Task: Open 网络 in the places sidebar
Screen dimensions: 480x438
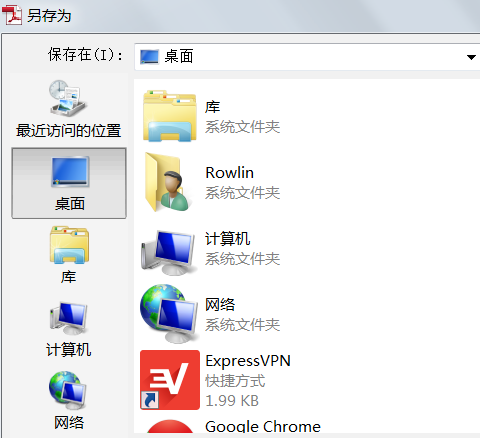Action: click(x=69, y=400)
